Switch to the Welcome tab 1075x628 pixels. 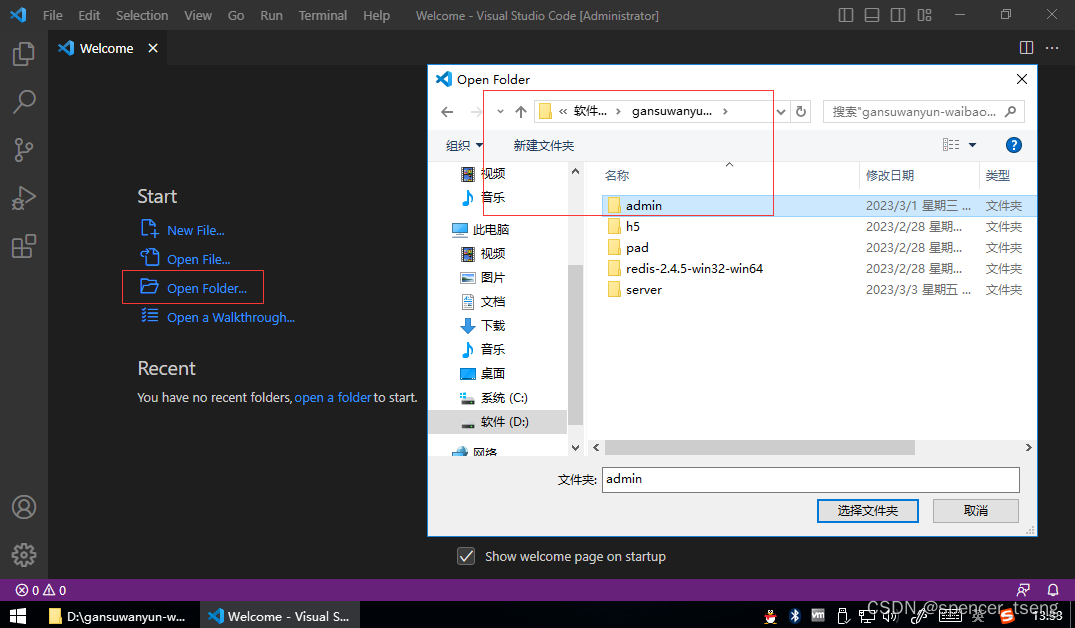click(105, 47)
